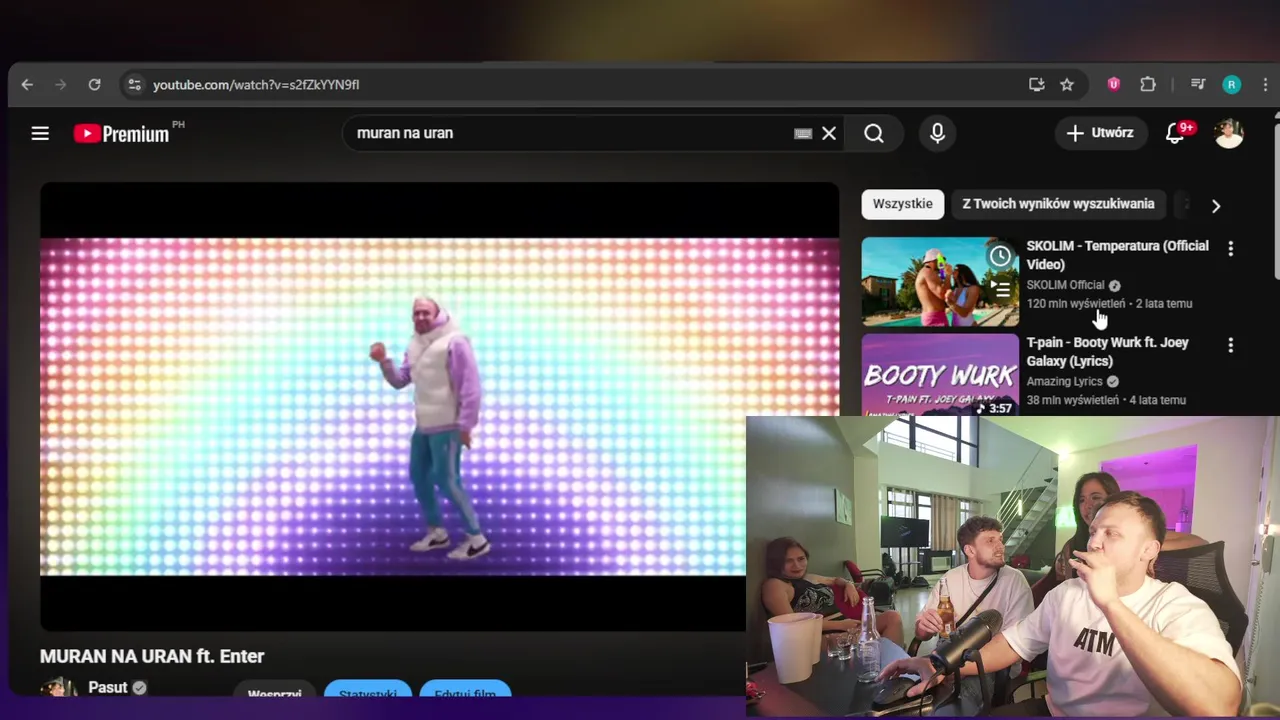This screenshot has height=720, width=1280.
Task: Start voice search with microphone
Action: (937, 133)
